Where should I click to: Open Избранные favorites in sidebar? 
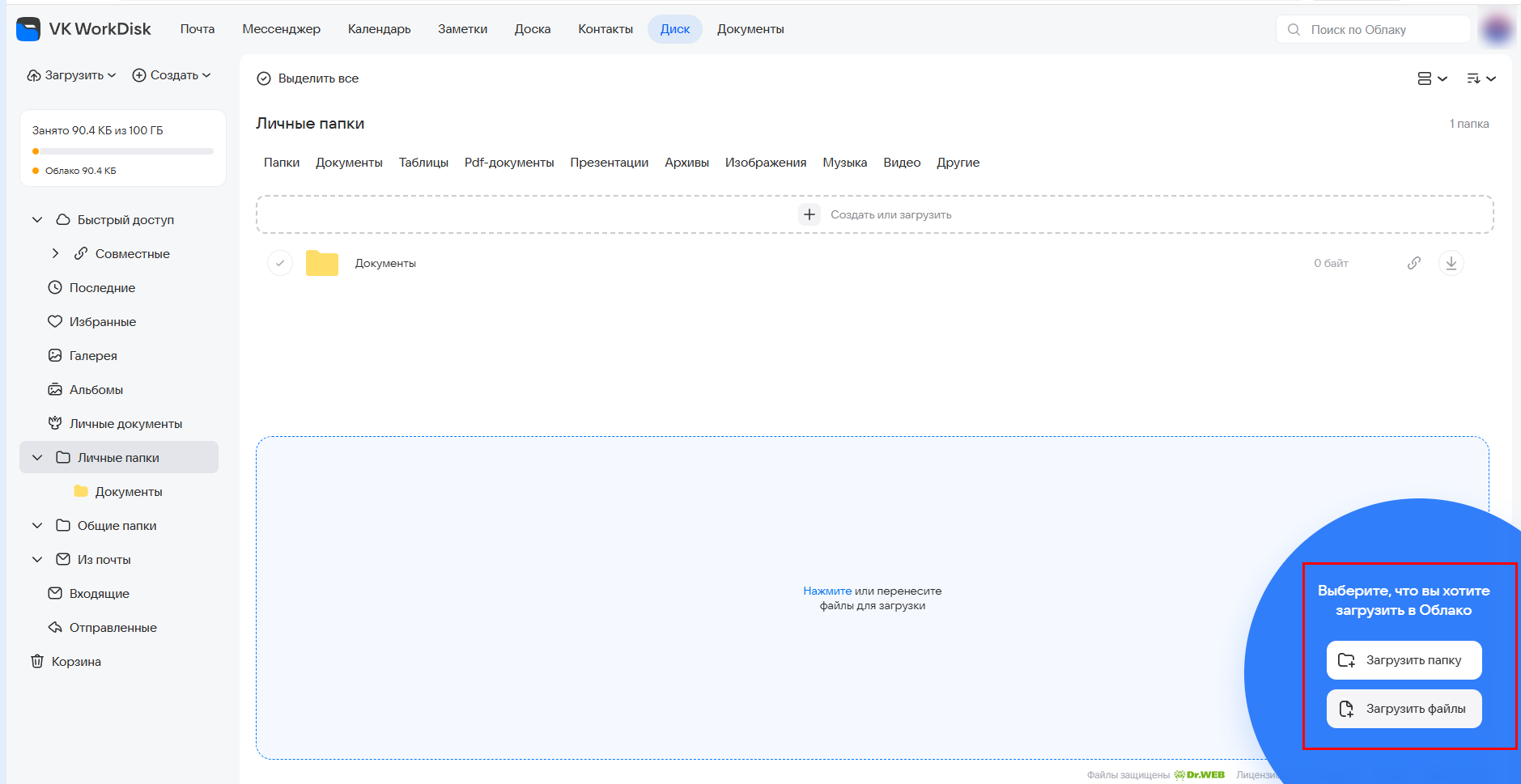102,321
